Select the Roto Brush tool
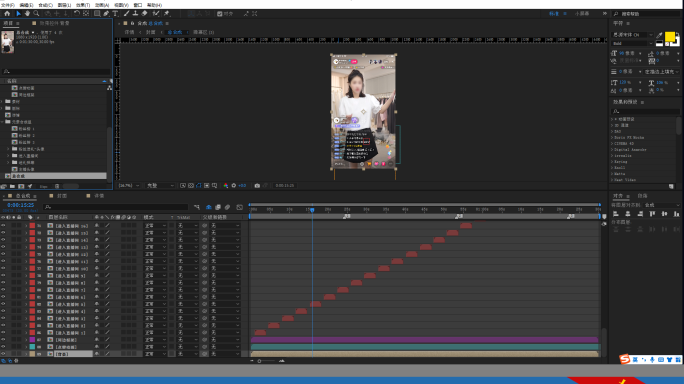The width and height of the screenshot is (684, 384). tap(156, 14)
